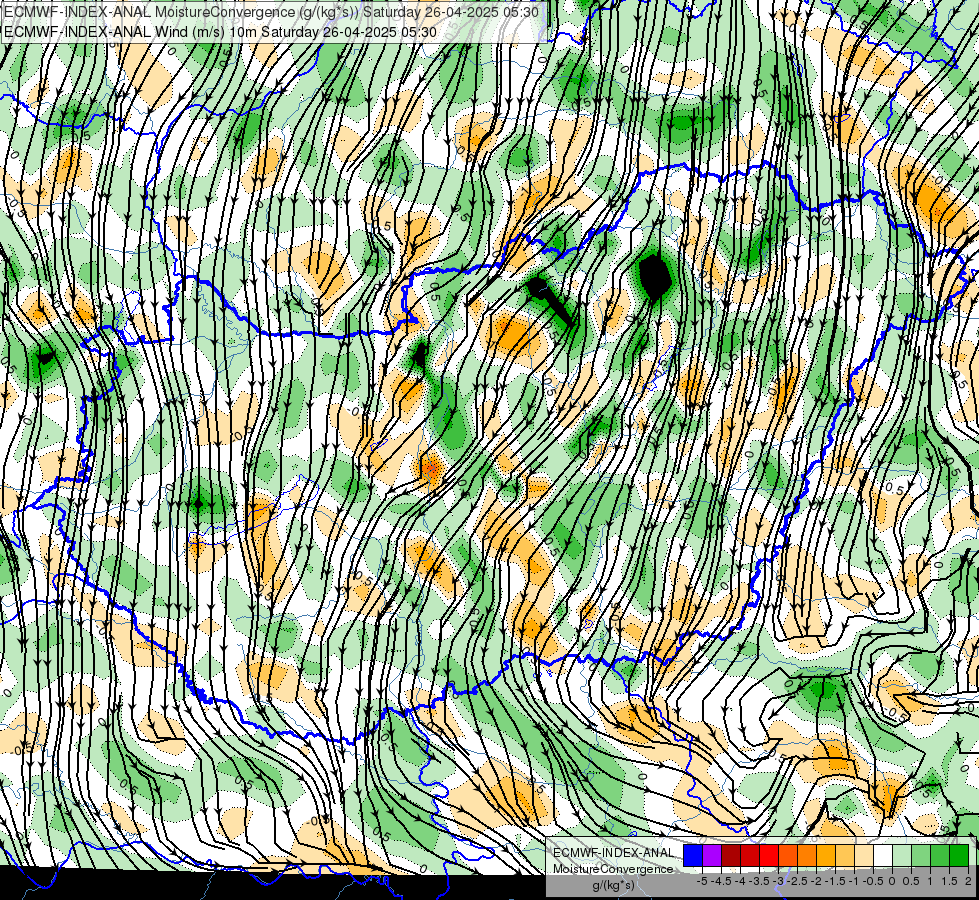Click the darkest green legend swatch
979x900 pixels.
coord(959,856)
